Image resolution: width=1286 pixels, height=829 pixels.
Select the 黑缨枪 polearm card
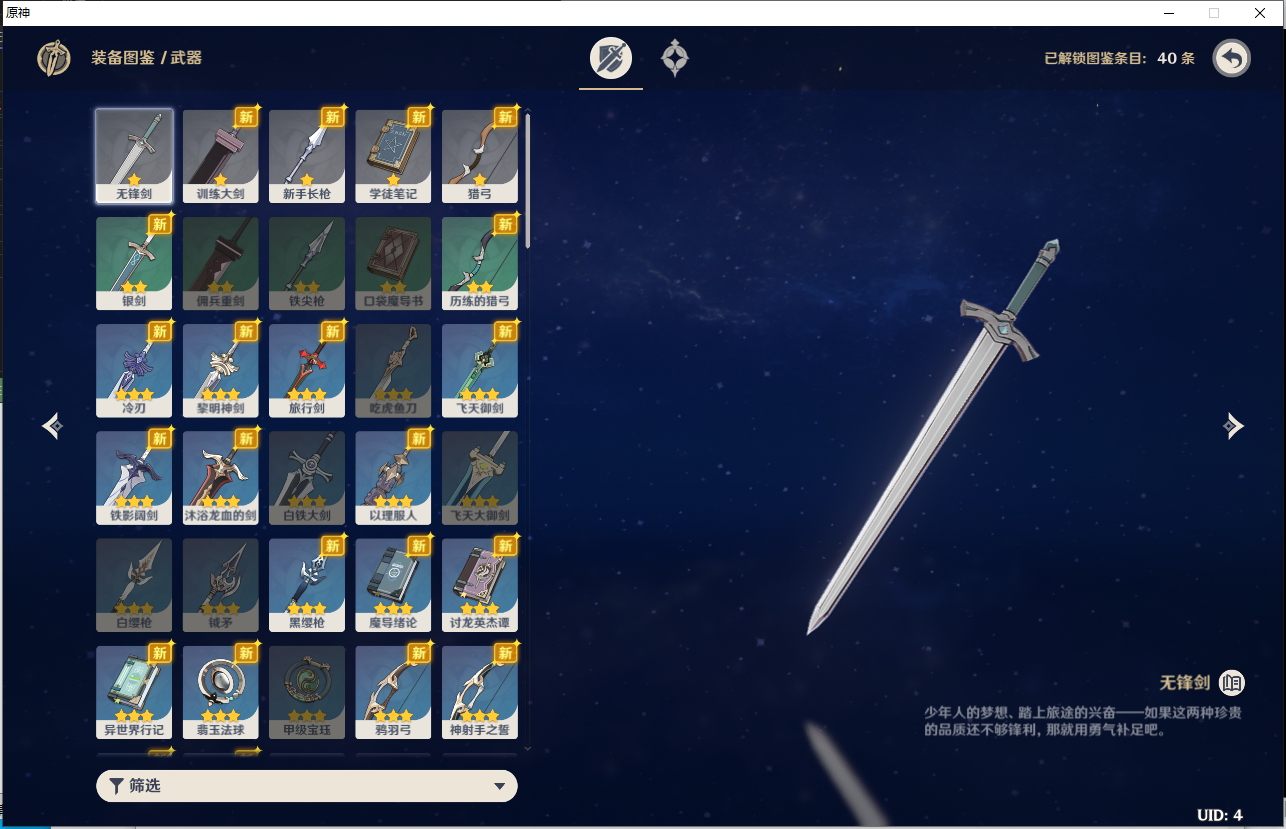pyautogui.click(x=307, y=585)
